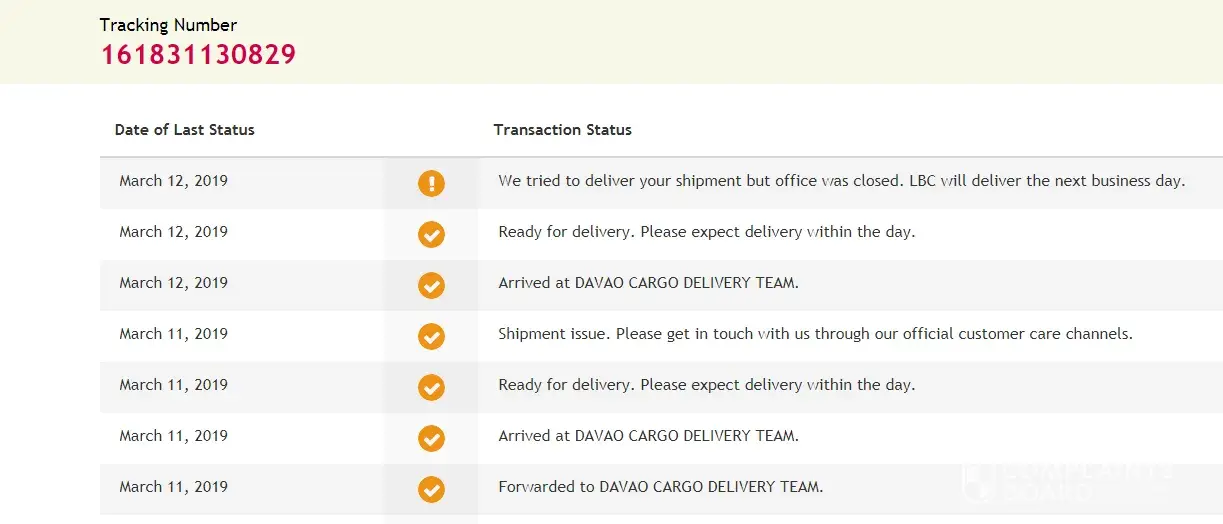This screenshot has width=1223, height=524.
Task: Click the date in the 'Forwarded to DAVAO' row
Action: point(174,487)
